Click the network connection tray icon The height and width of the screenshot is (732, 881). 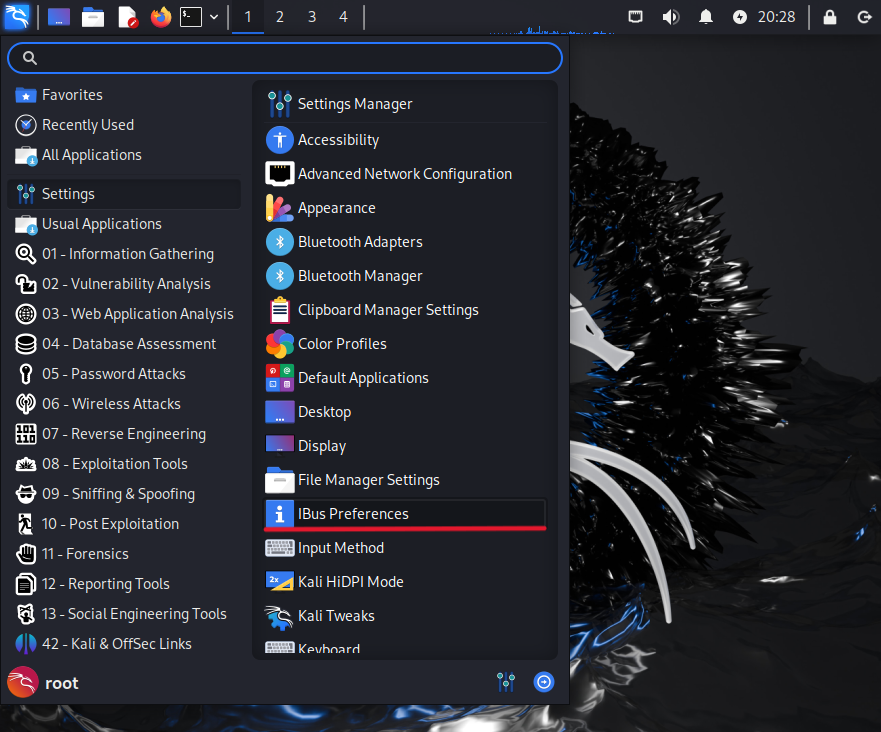click(635, 17)
